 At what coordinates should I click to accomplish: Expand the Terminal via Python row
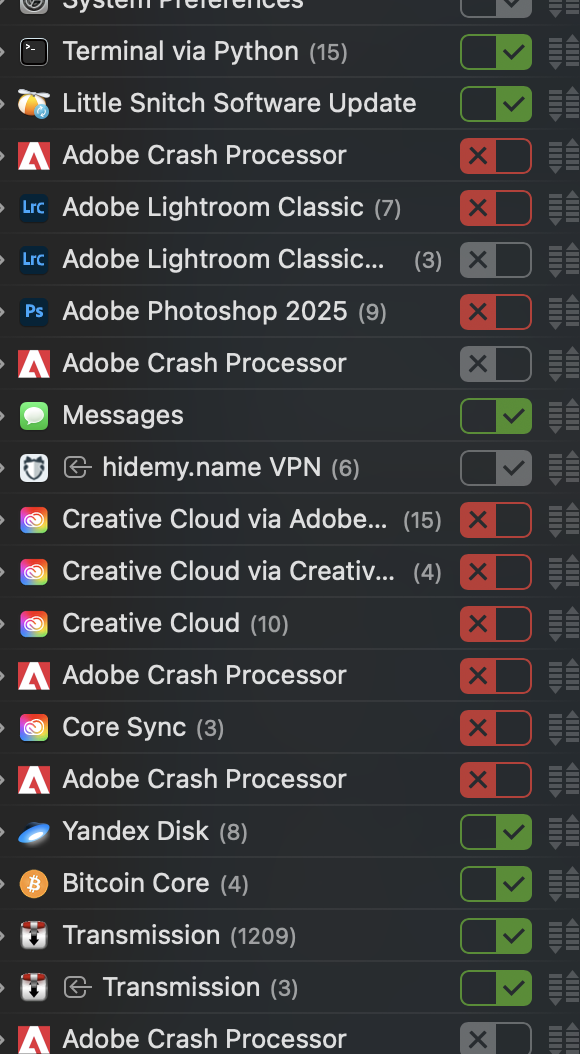pos(3,52)
